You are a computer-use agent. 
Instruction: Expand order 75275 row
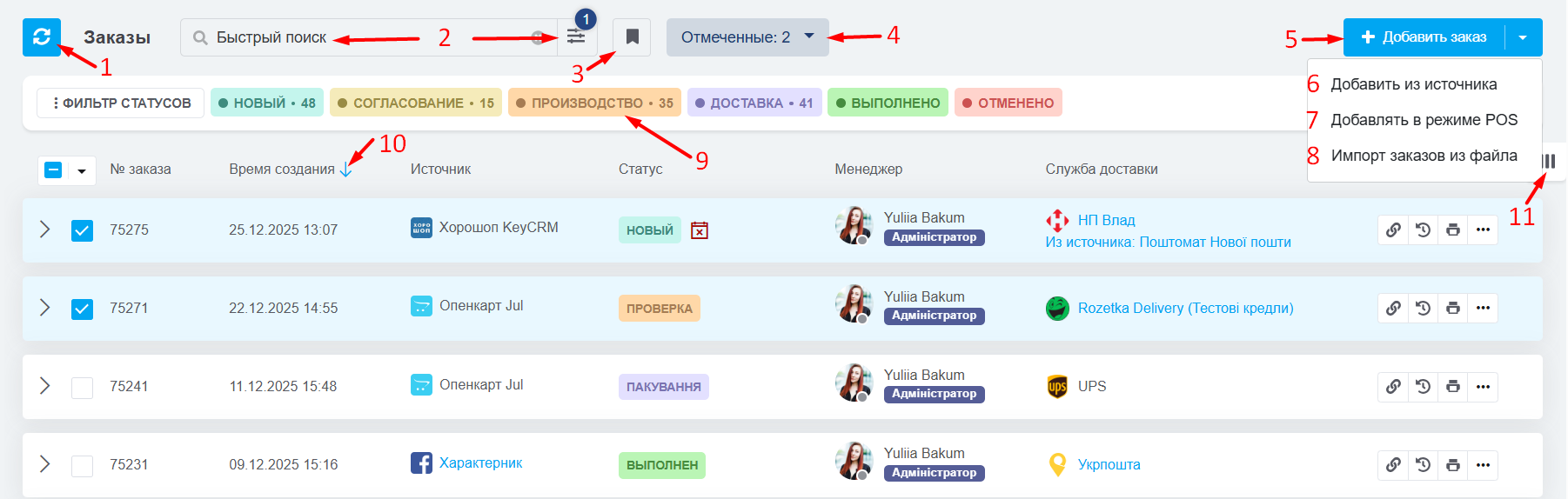pos(45,229)
